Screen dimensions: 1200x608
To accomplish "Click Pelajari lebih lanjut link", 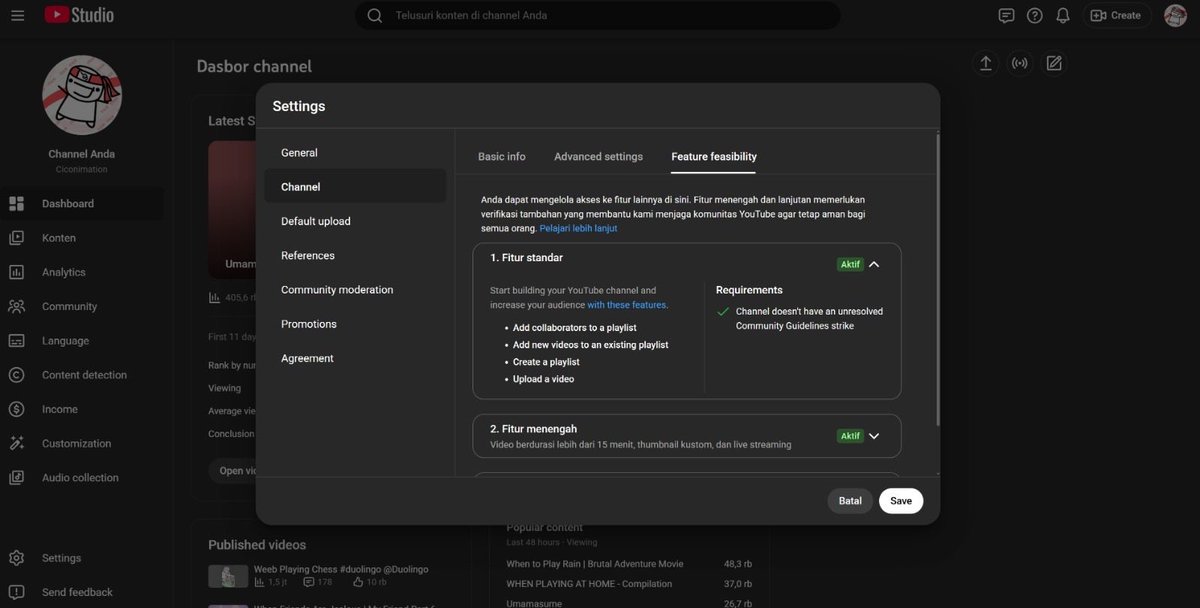I will pyautogui.click(x=578, y=228).
